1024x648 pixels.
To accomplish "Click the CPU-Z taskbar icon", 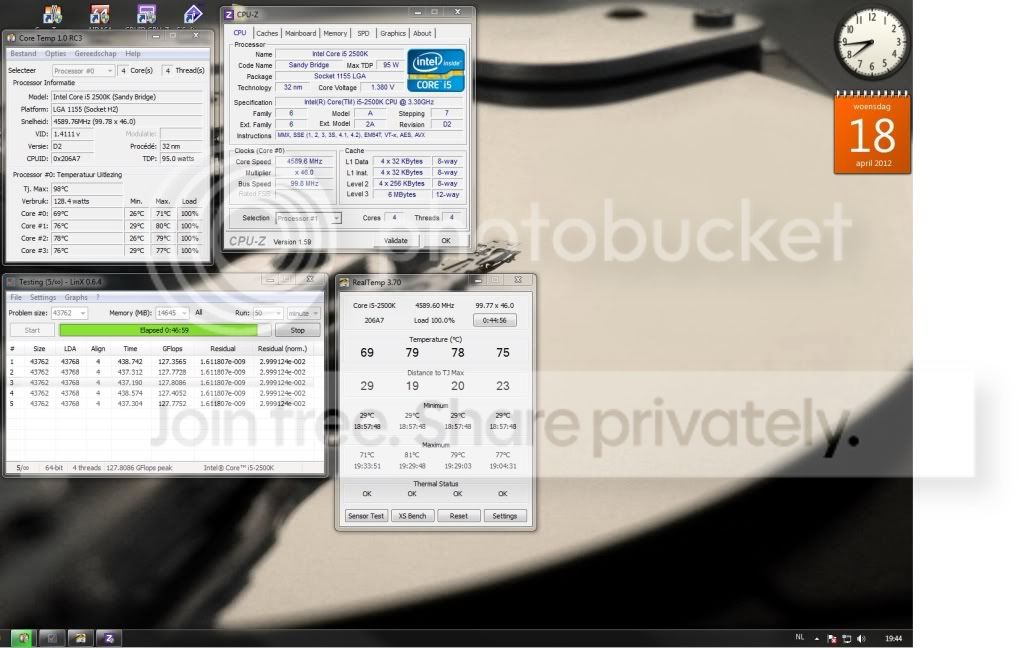I will 109,638.
